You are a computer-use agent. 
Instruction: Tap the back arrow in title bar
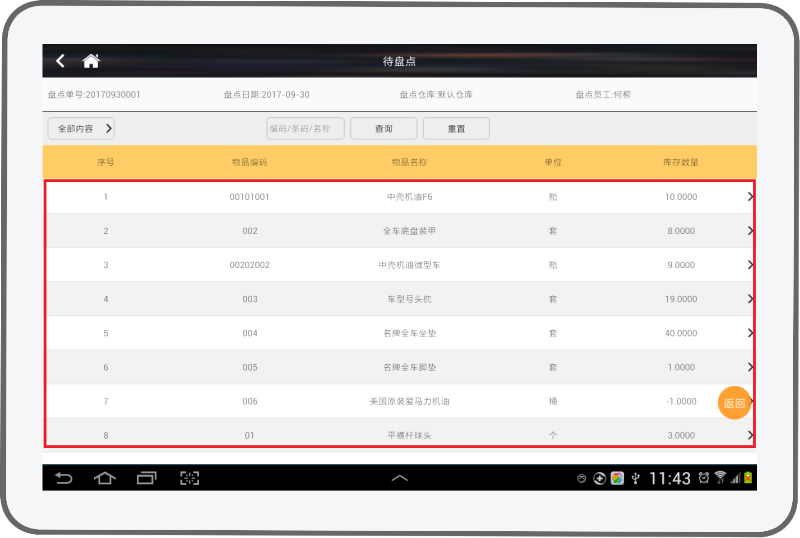(61, 61)
